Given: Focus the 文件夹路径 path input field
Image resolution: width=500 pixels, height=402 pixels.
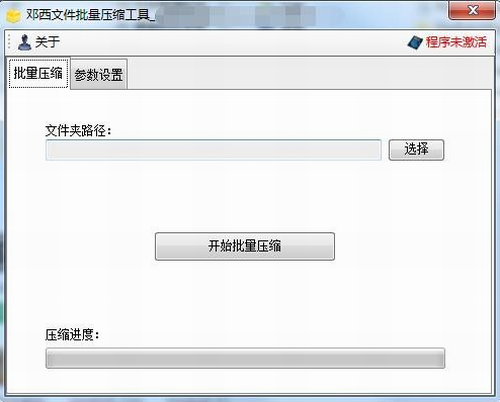Looking at the screenshot, I should [x=214, y=150].
